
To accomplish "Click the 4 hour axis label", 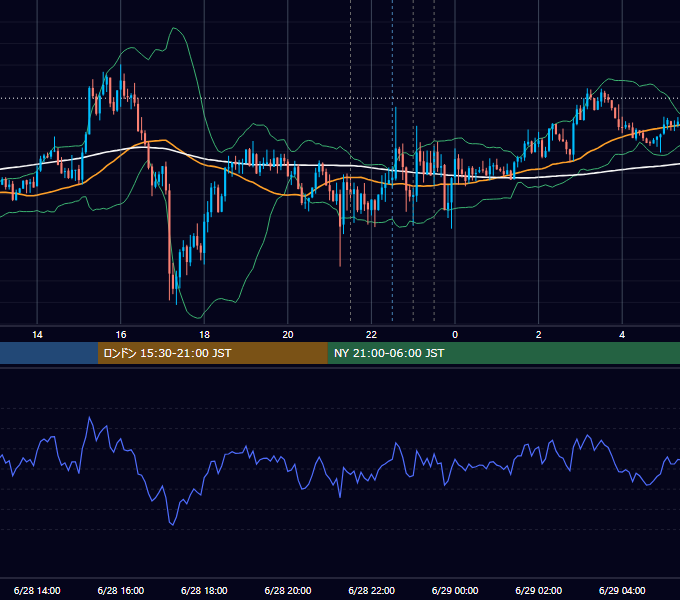I will 622,335.
